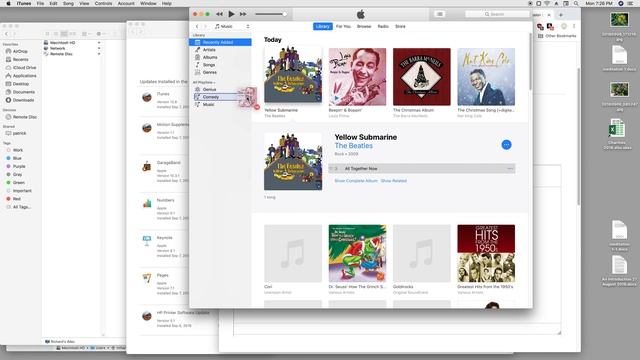
Task: Open the Music media picker dropdown
Action: tap(232, 26)
